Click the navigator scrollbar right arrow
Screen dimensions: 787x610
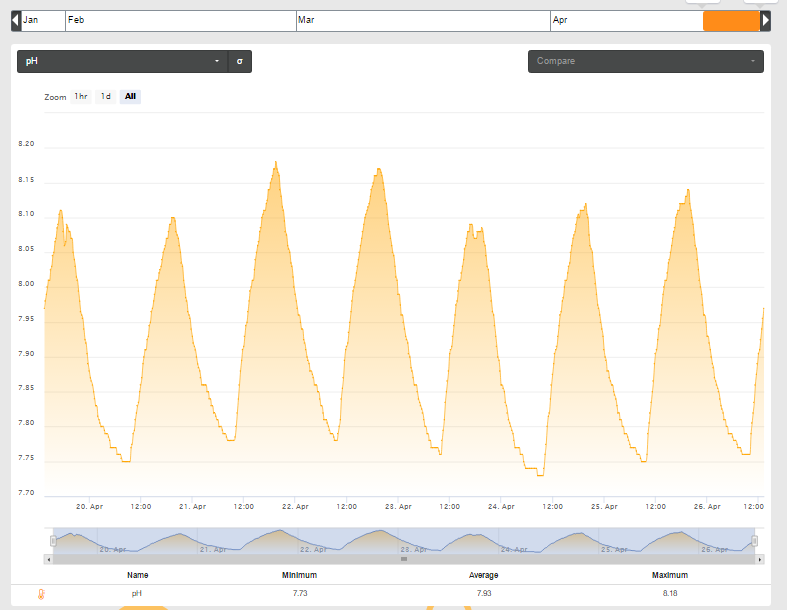pyautogui.click(x=760, y=559)
